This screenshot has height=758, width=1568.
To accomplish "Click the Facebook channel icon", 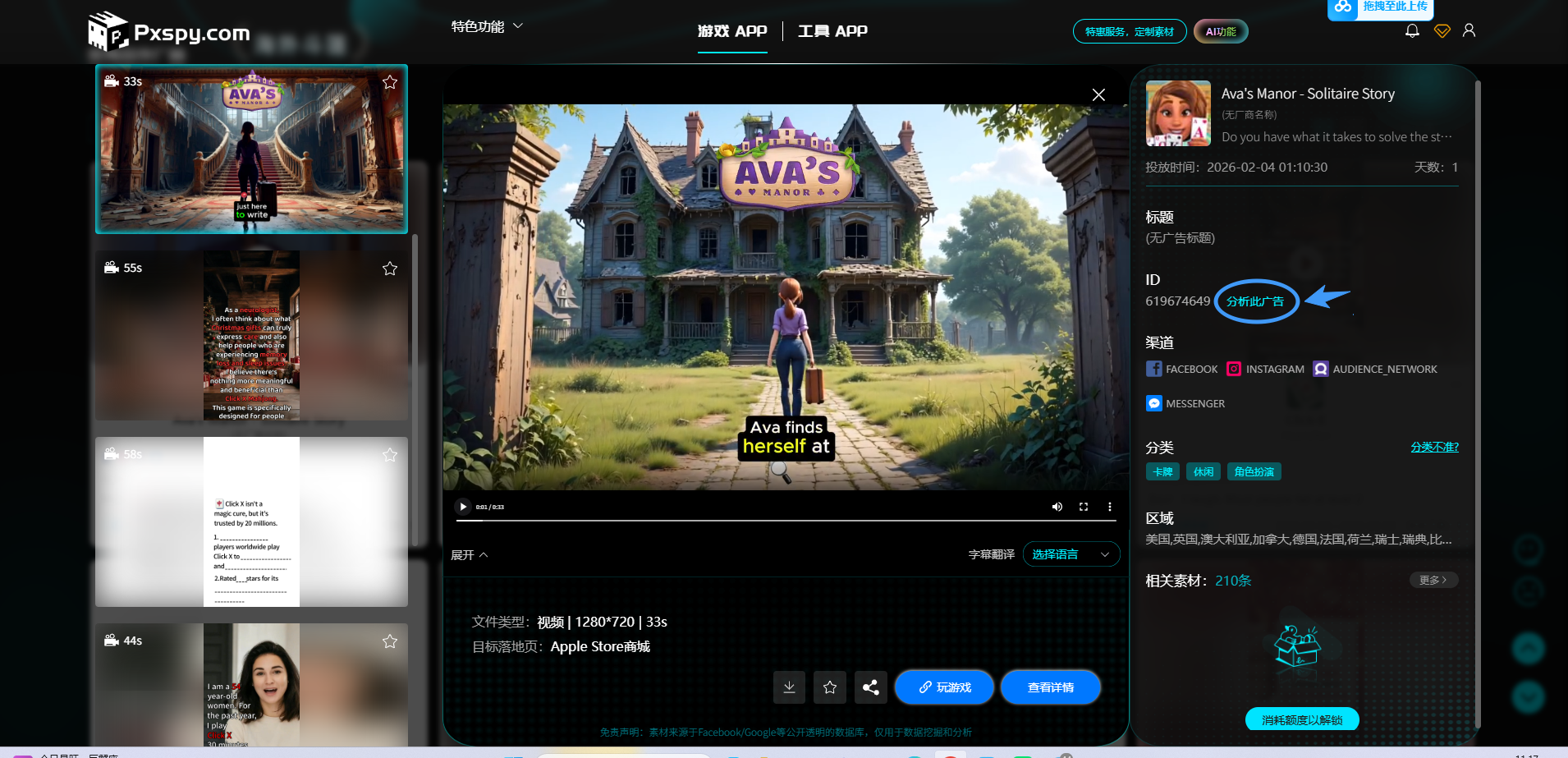I will click(x=1154, y=369).
